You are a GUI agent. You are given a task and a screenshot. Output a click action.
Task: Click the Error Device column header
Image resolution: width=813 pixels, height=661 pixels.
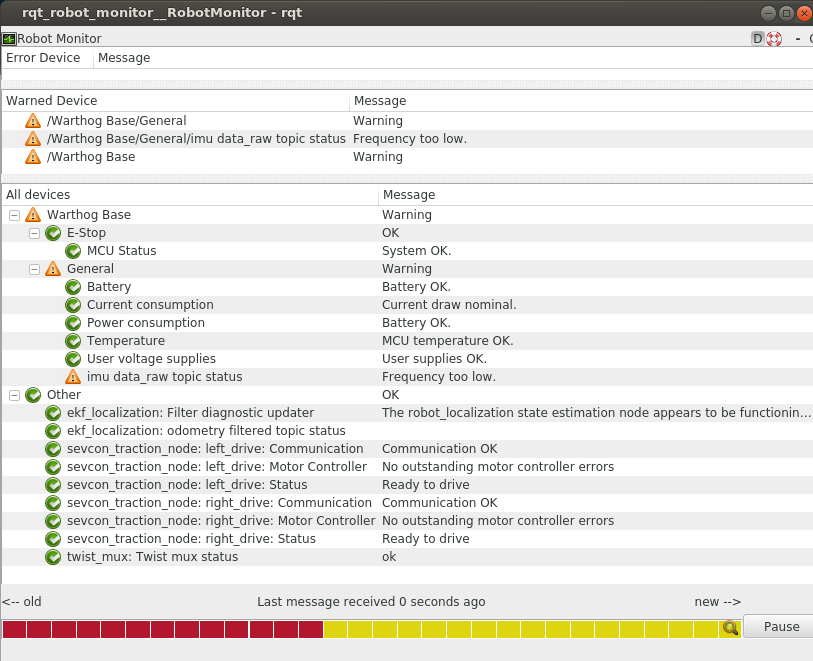pos(43,58)
